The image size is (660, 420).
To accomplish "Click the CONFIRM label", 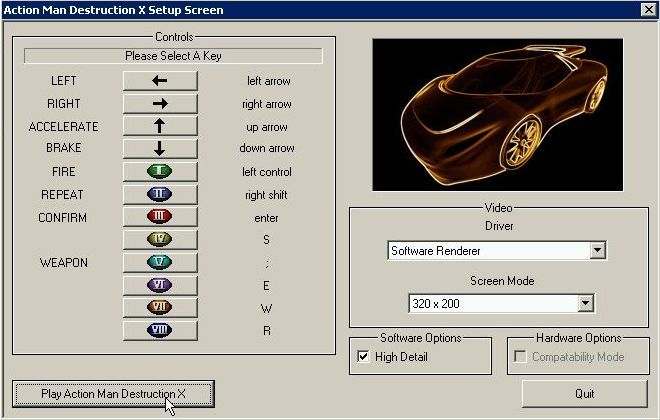I will (62, 218).
